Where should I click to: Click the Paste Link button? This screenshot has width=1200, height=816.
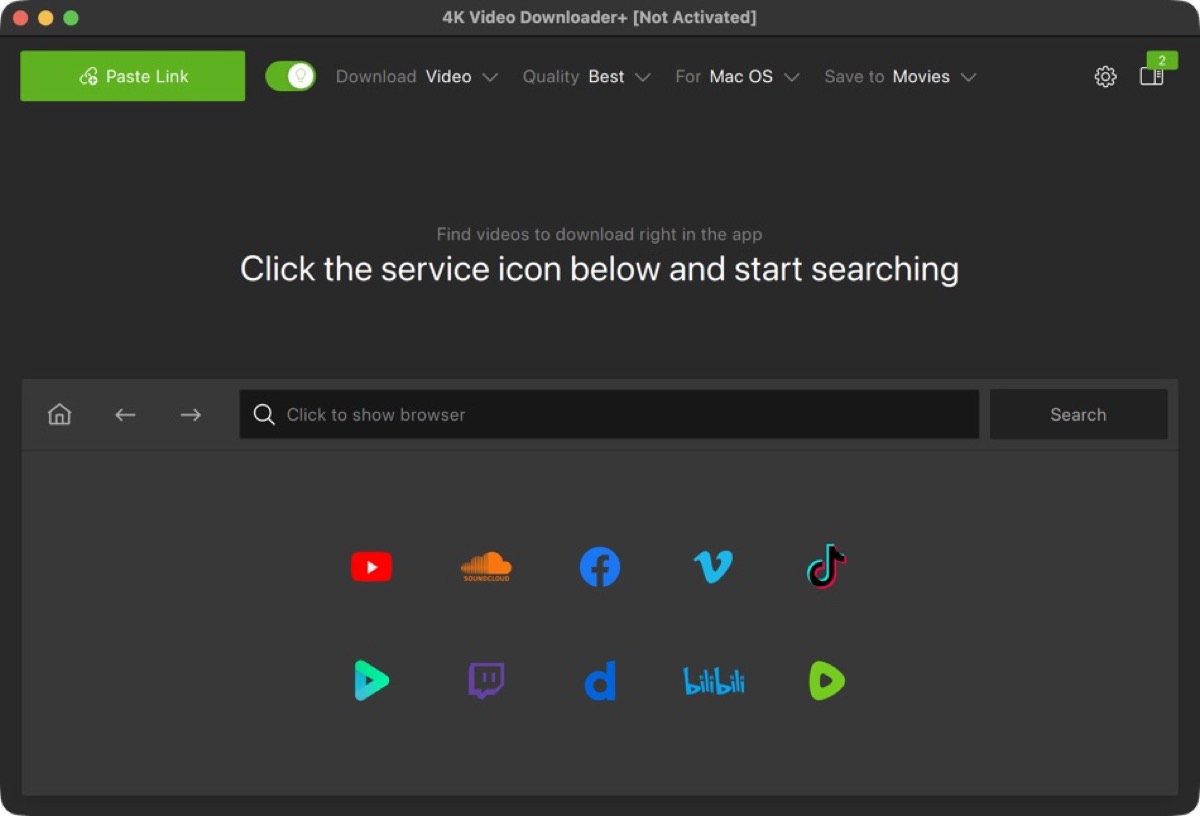(133, 76)
